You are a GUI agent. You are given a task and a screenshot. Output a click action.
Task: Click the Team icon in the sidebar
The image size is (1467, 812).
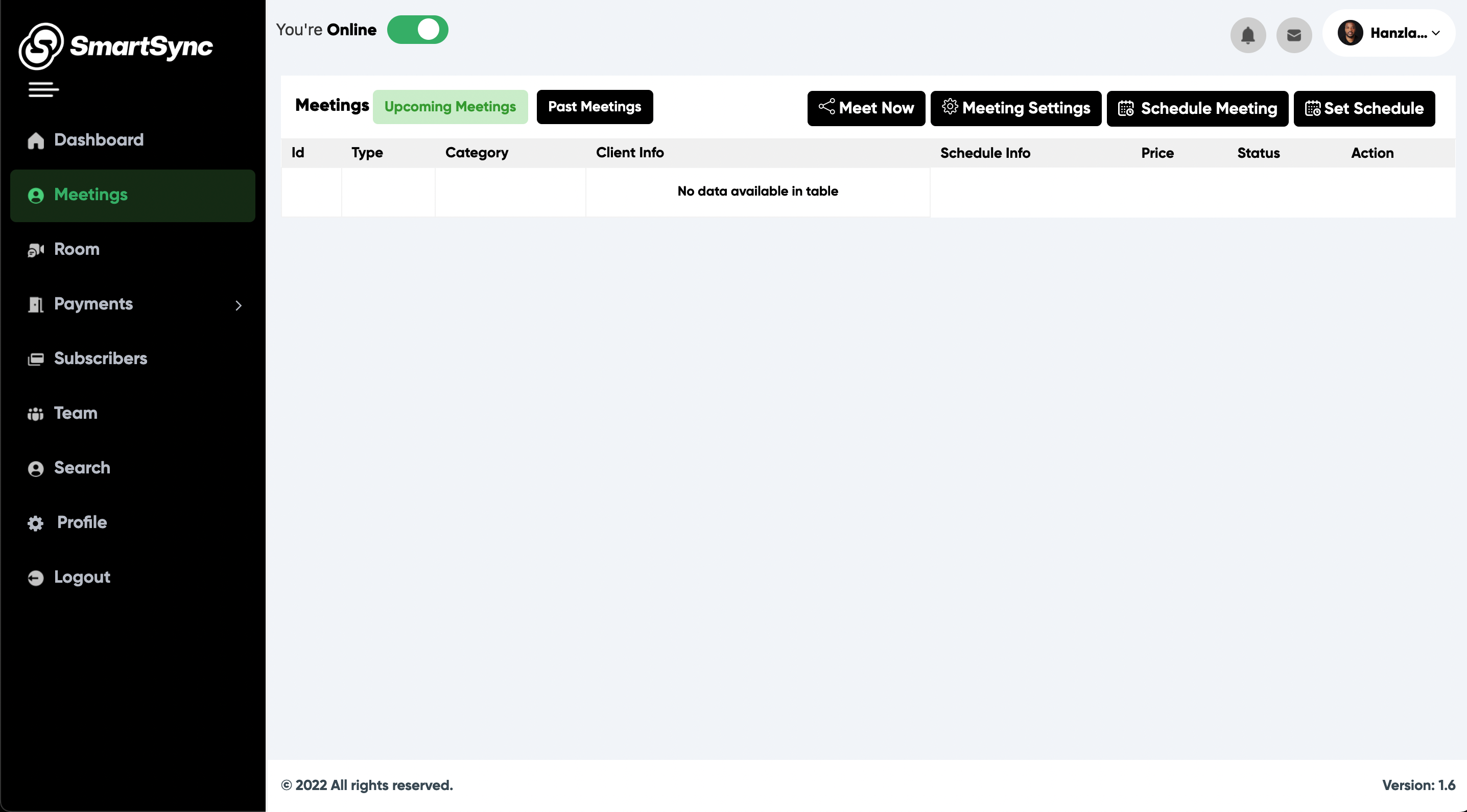coord(35,413)
